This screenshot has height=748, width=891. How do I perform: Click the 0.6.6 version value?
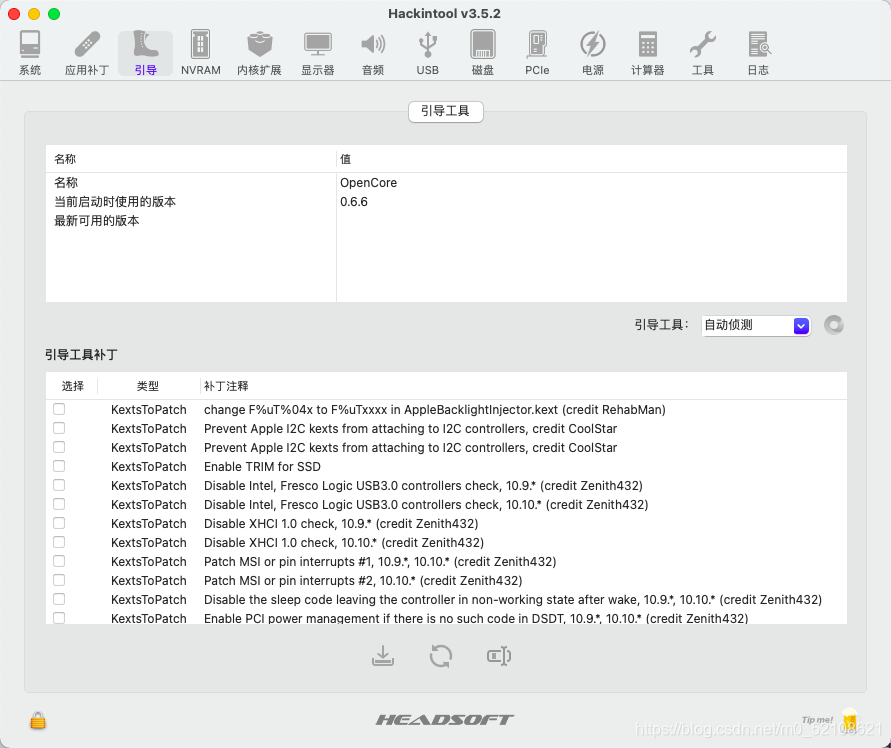tap(353, 202)
